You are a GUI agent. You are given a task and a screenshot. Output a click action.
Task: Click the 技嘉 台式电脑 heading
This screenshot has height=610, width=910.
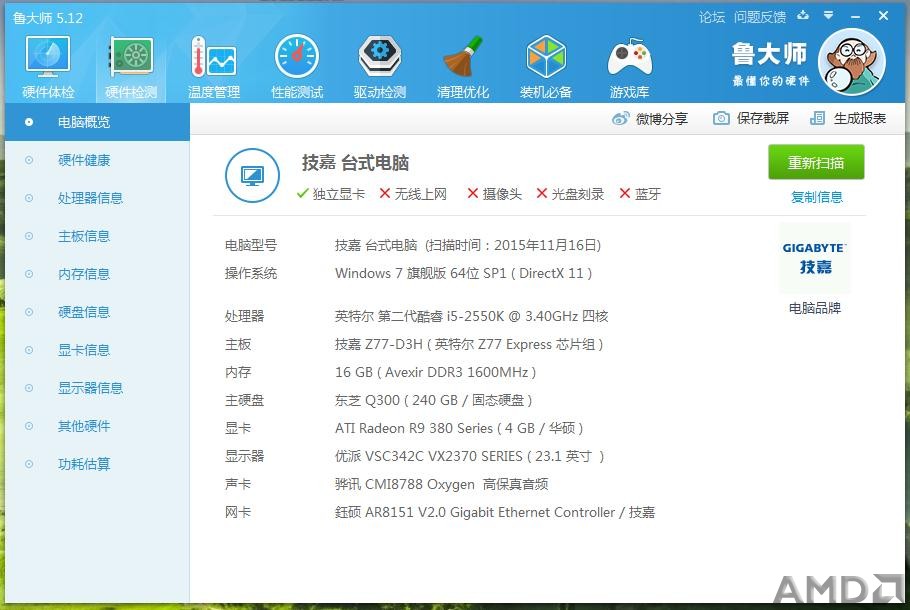355,163
